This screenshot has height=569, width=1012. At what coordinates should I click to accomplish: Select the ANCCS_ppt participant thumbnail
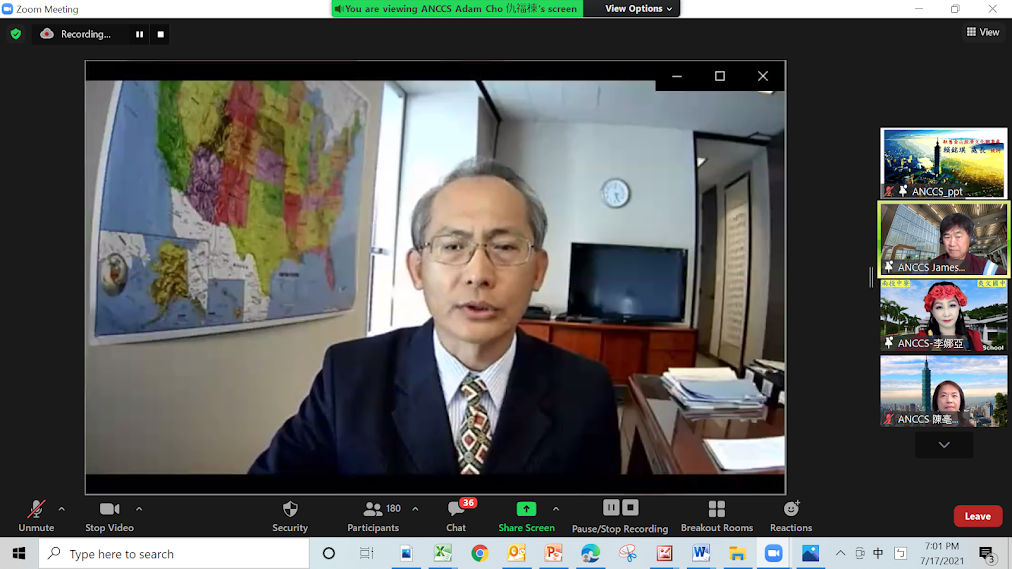(x=943, y=163)
